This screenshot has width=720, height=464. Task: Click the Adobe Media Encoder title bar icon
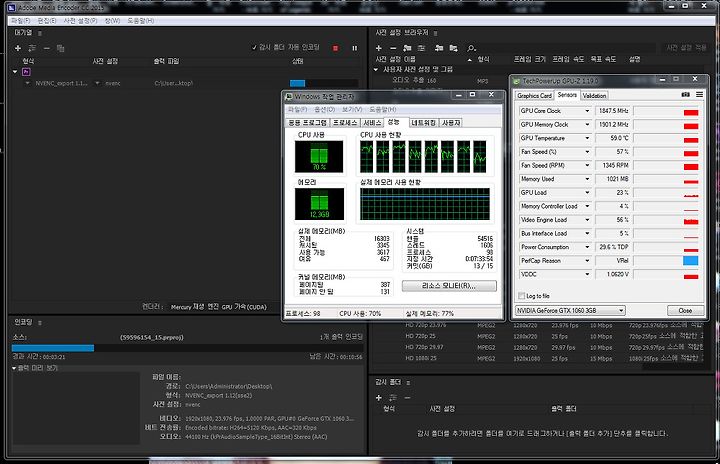[11, 7]
